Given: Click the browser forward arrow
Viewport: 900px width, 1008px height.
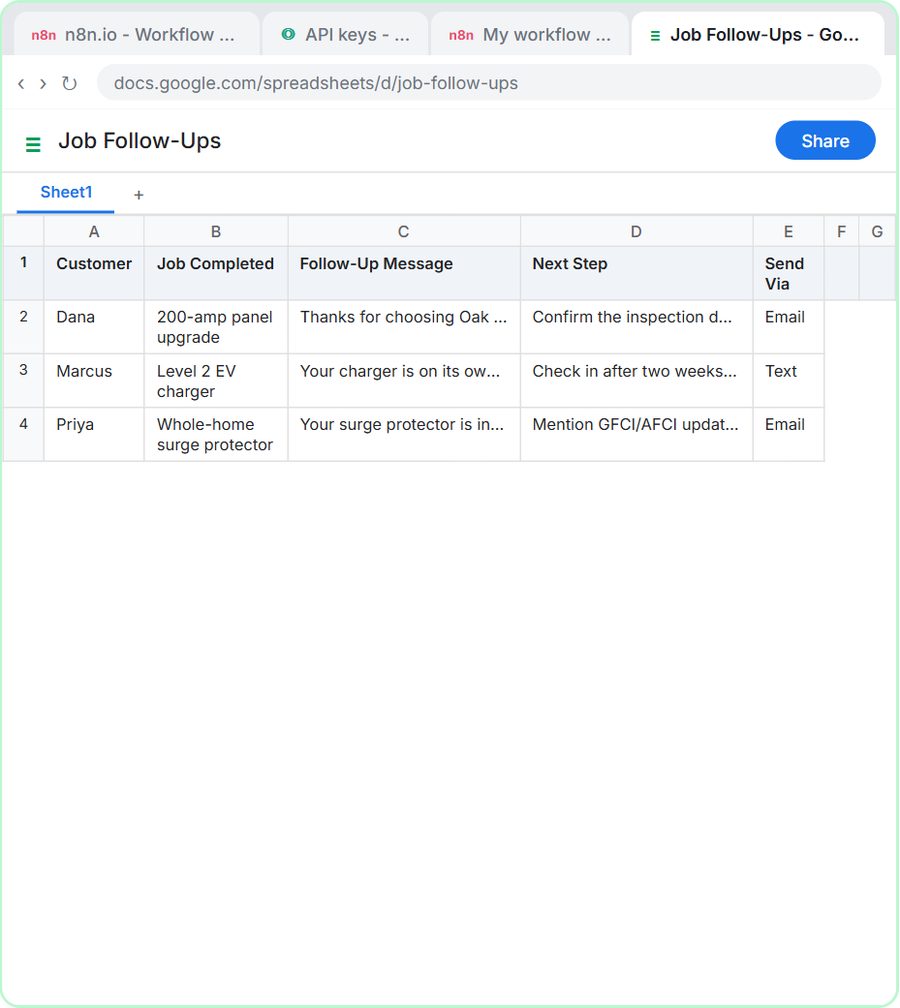Looking at the screenshot, I should coord(43,84).
